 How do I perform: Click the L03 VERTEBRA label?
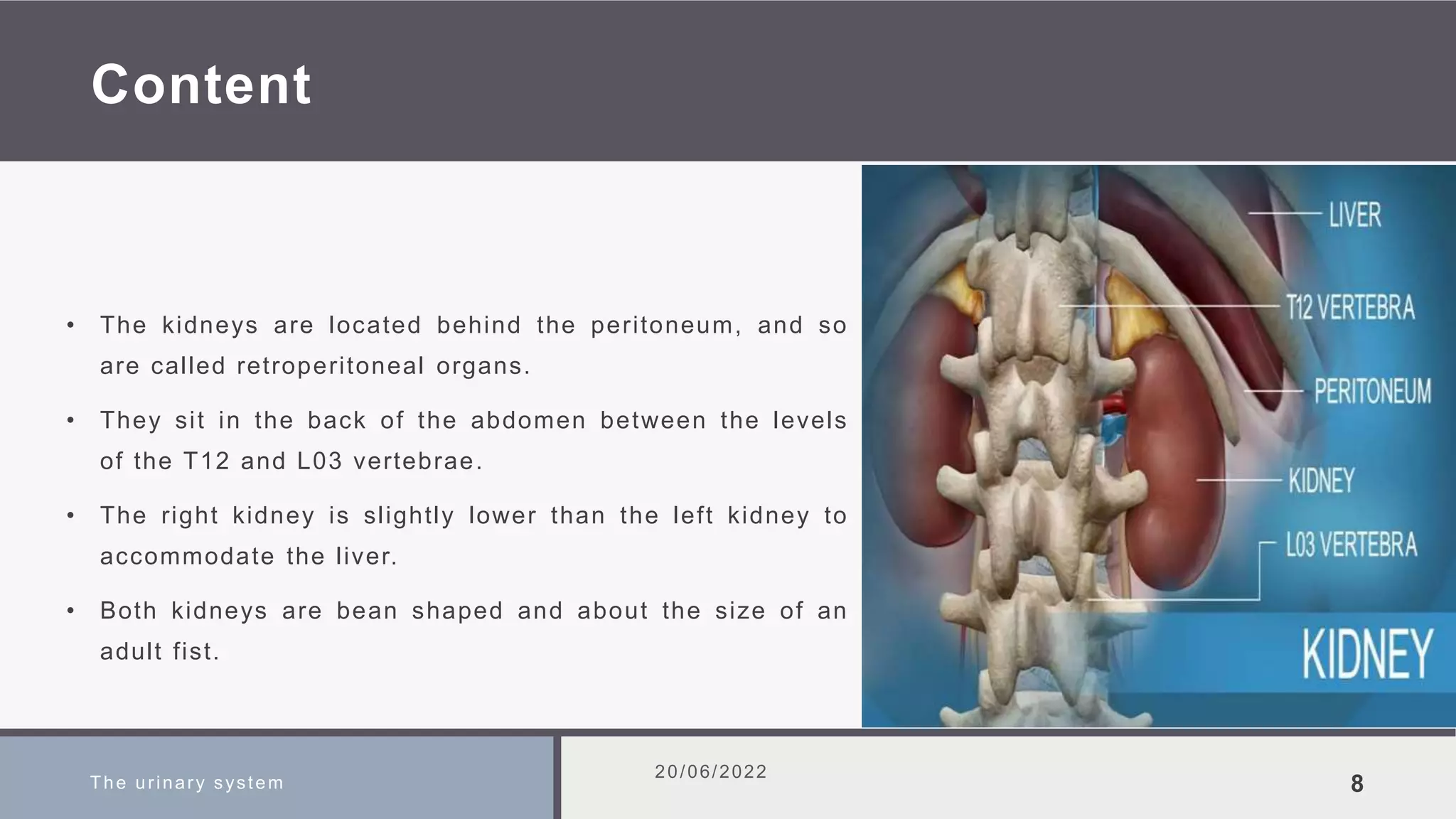click(x=1351, y=545)
